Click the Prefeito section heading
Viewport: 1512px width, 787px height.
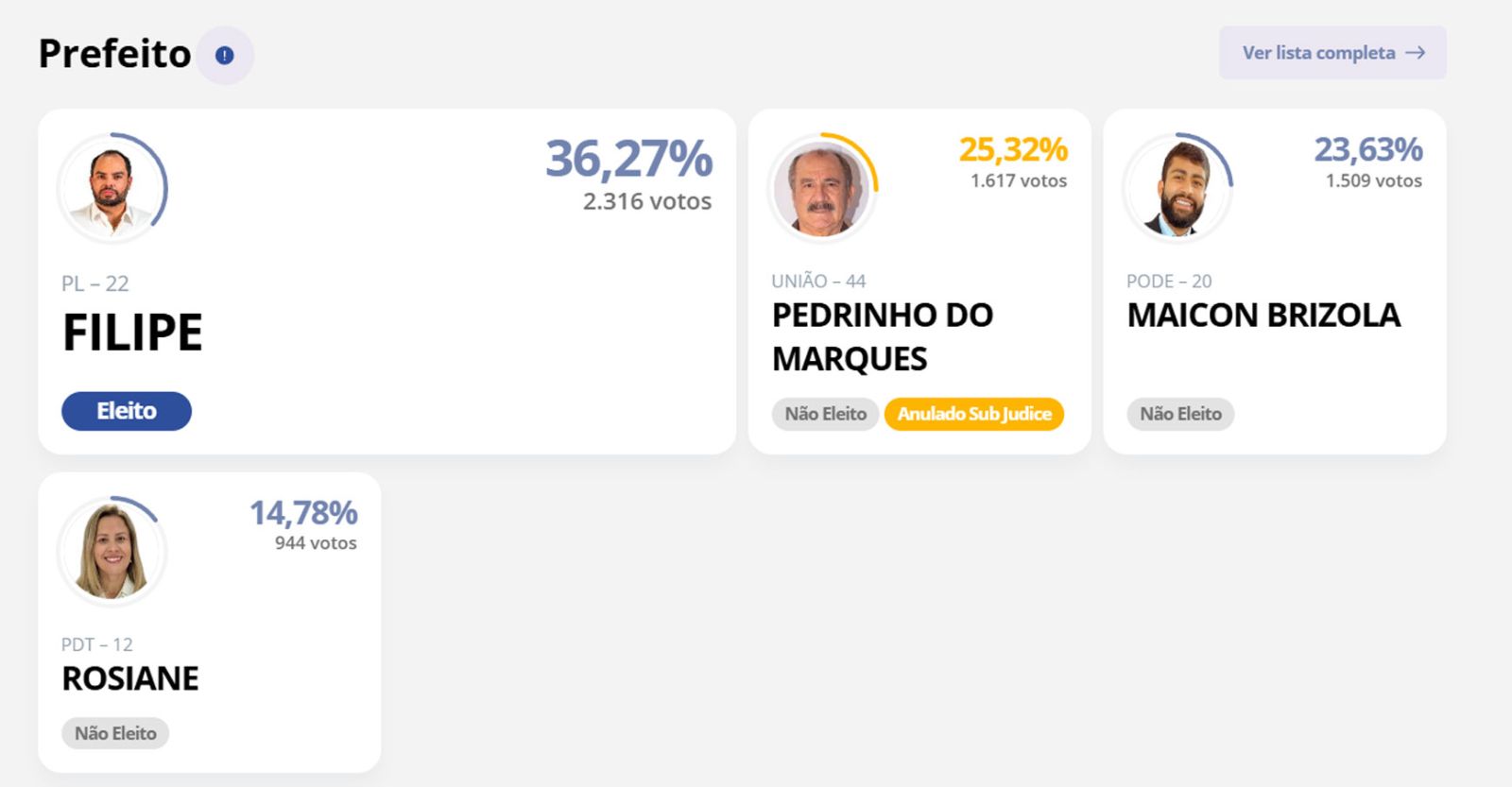[114, 54]
